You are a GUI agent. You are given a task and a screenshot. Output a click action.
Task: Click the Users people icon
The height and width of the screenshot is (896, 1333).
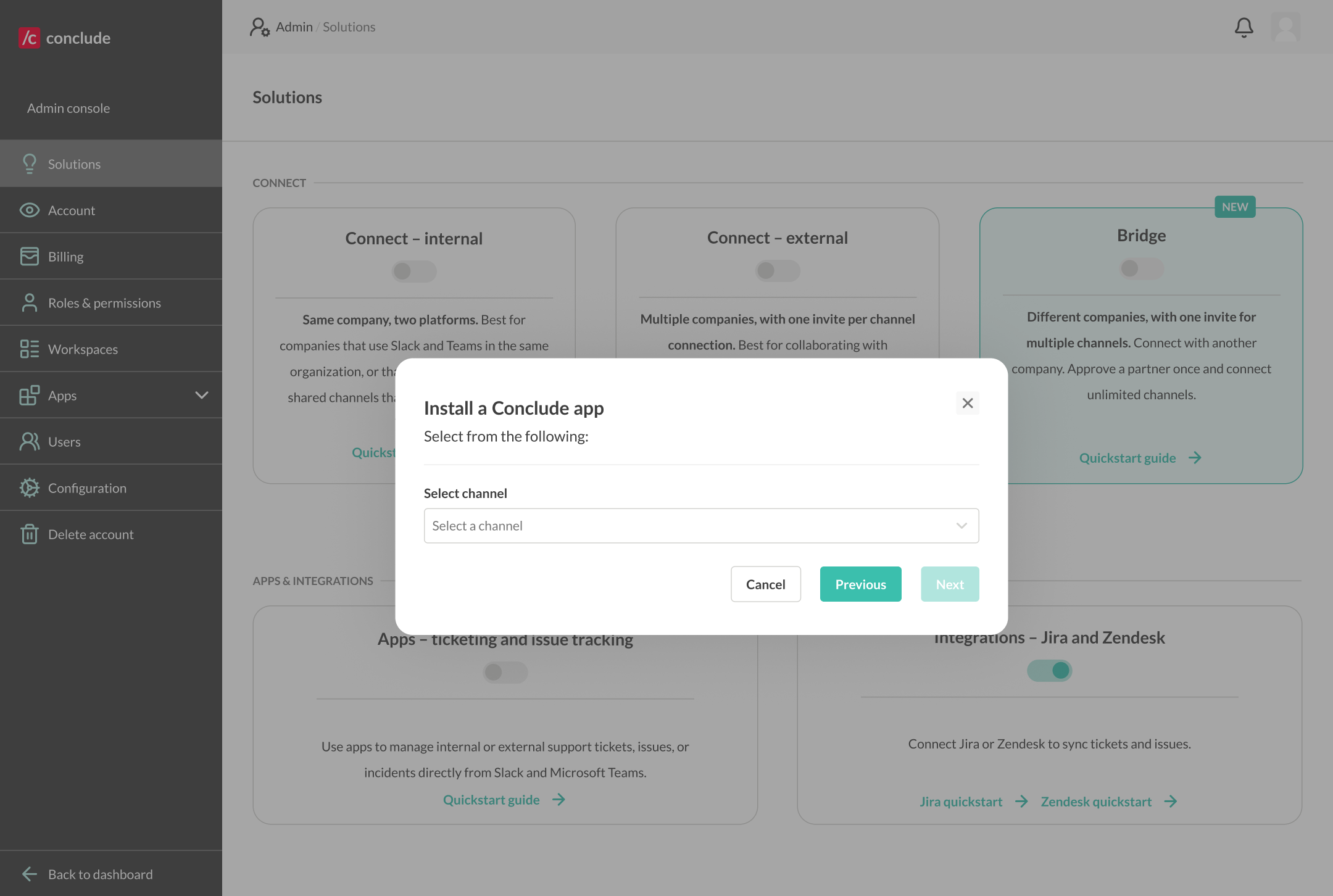[x=29, y=441]
